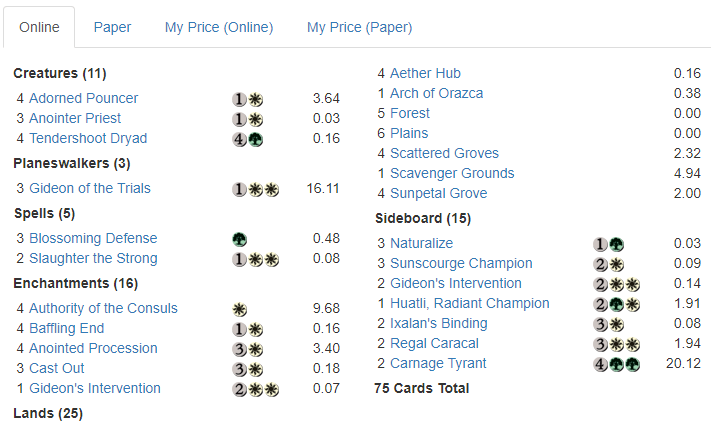Click the green mana symbol beside Blossoming Defense
This screenshot has height=444, width=718.
(240, 238)
